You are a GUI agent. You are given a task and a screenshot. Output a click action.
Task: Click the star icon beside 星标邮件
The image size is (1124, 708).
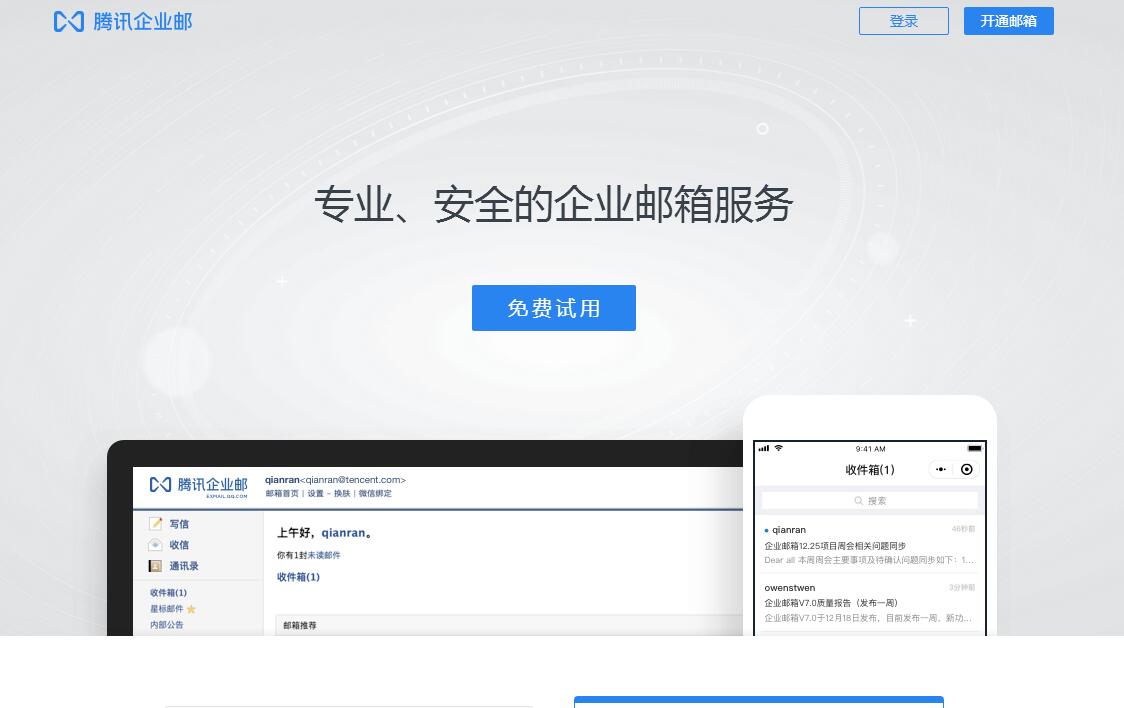(x=191, y=609)
